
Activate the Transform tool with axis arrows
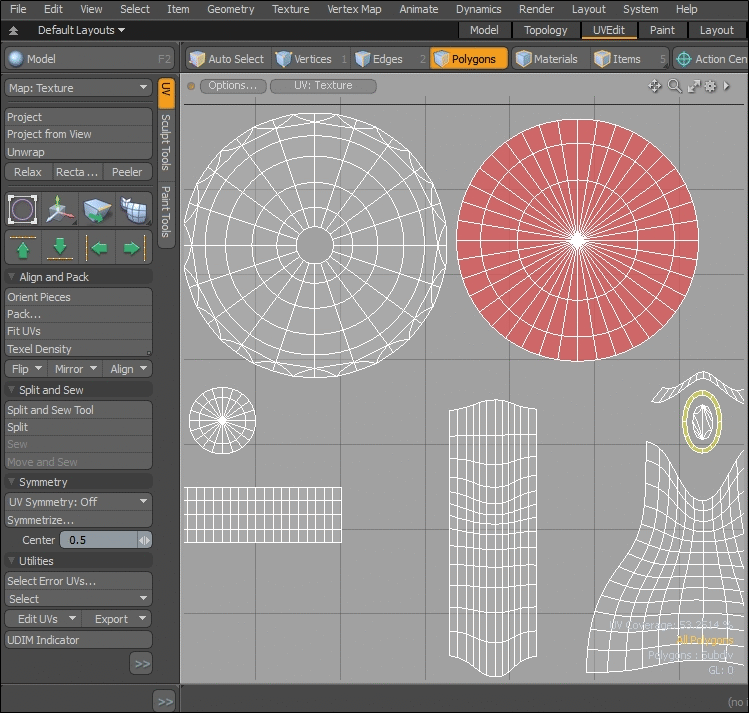[60, 209]
